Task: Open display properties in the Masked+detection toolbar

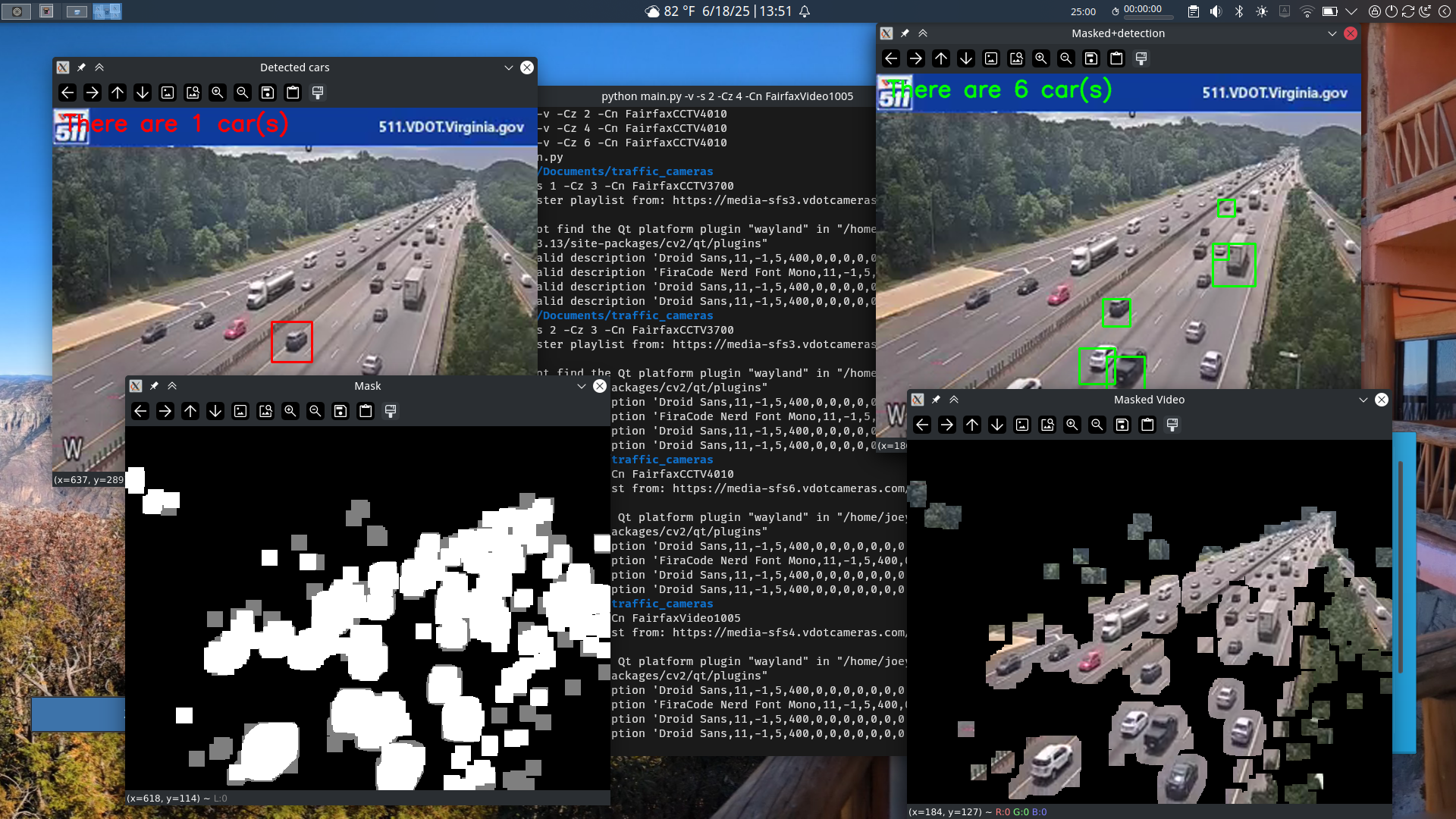Action: click(x=1142, y=58)
